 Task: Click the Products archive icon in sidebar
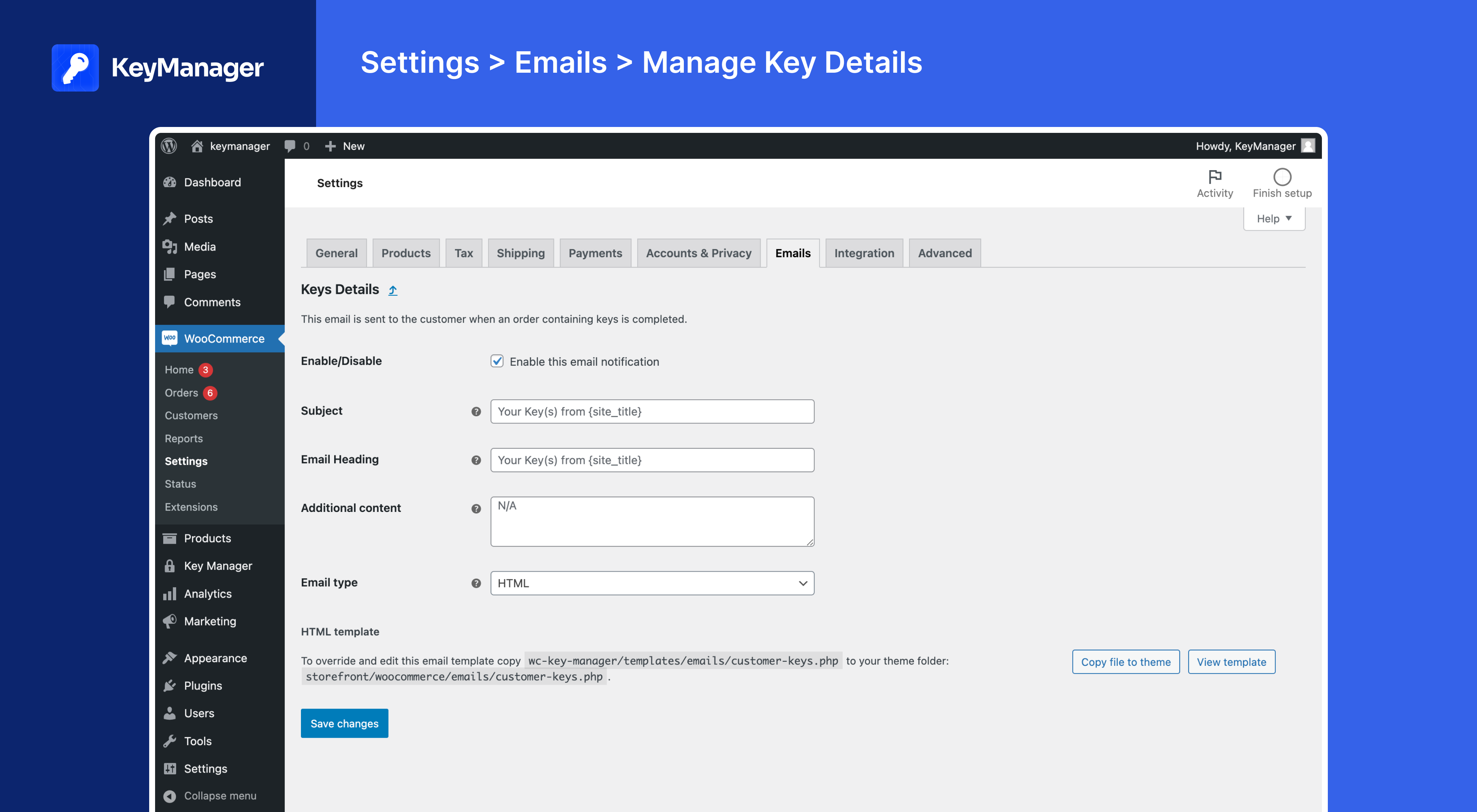pyautogui.click(x=170, y=538)
